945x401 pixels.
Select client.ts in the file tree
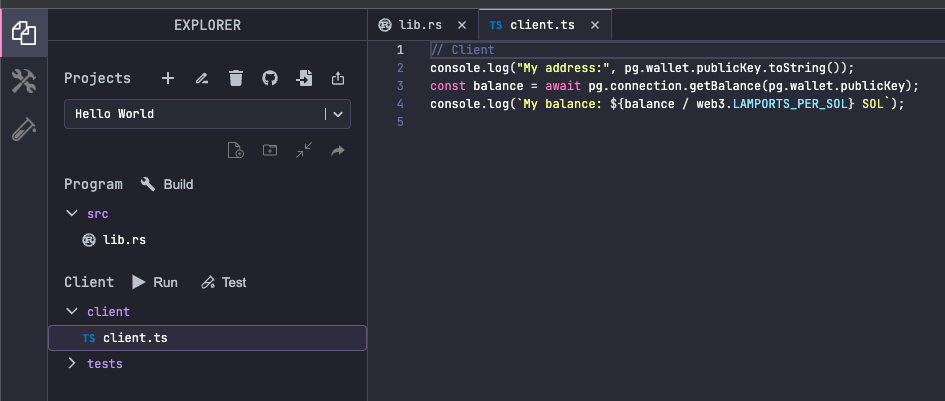point(207,338)
